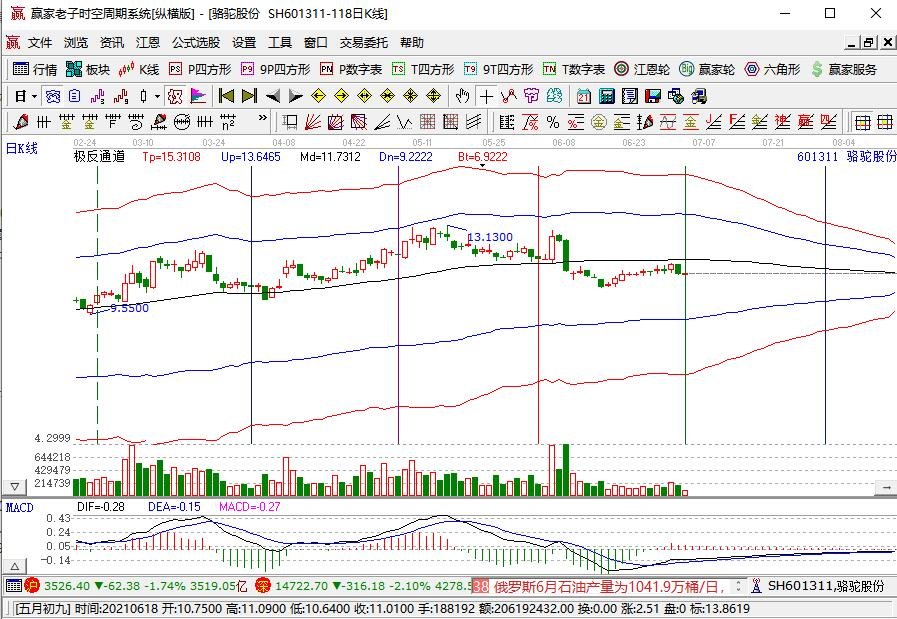This screenshot has width=897, height=619.
Task: Open the 公式选股 menu
Action: (x=196, y=42)
